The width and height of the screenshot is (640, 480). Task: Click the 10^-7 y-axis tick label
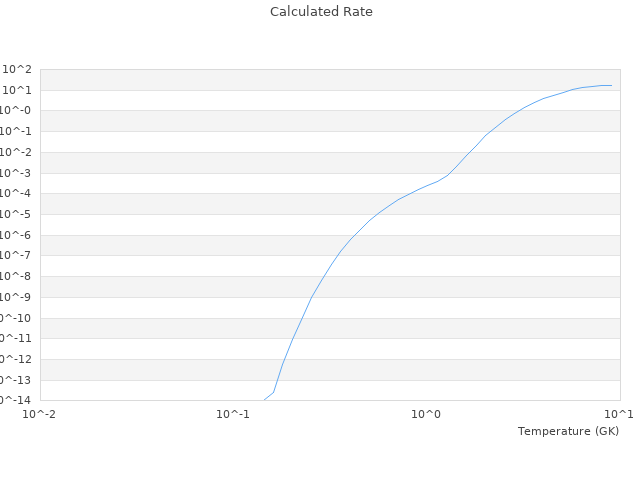(x=16, y=256)
